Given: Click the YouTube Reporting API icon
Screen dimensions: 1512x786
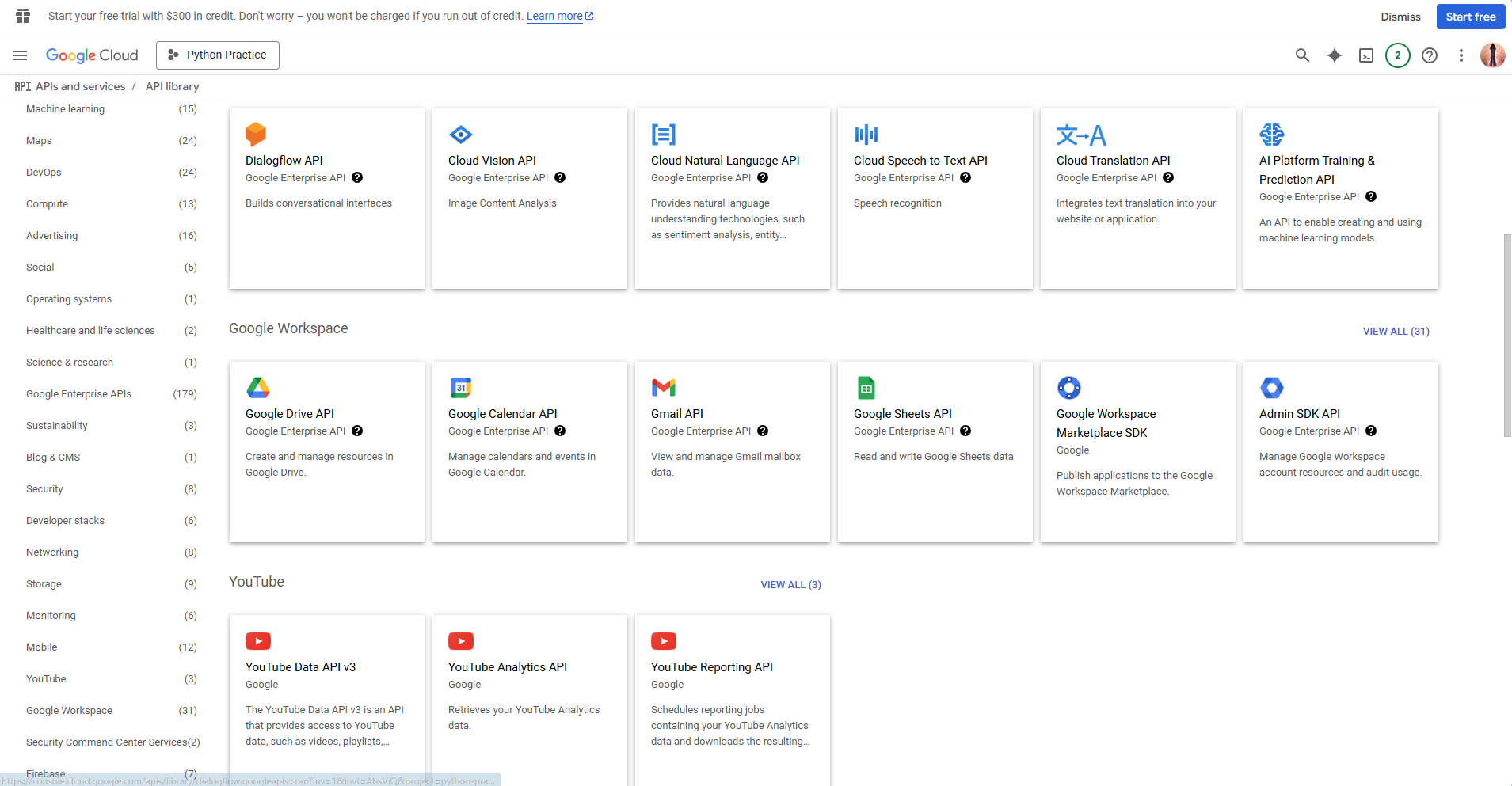Looking at the screenshot, I should (x=664, y=641).
